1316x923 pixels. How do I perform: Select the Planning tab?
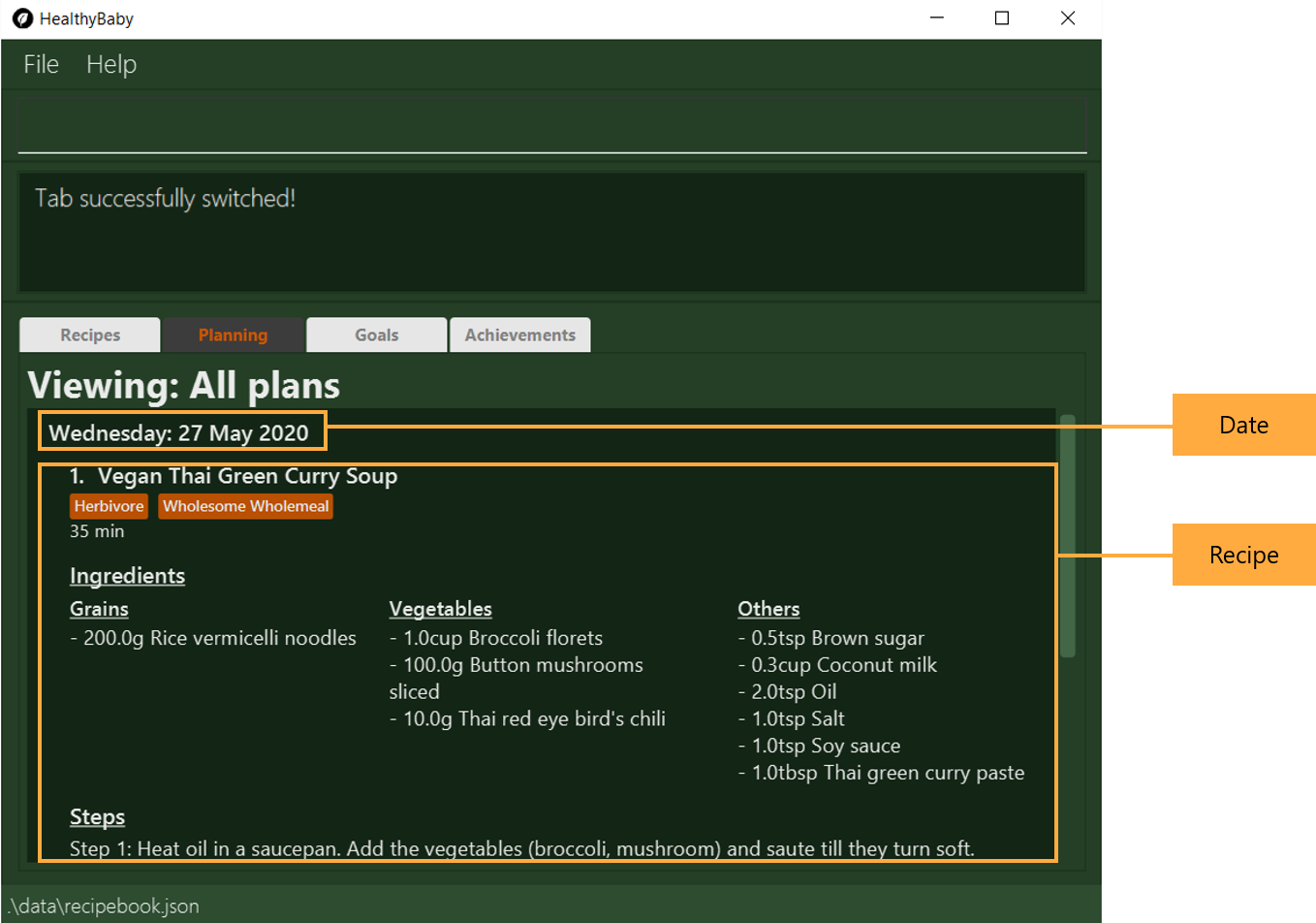pyautogui.click(x=233, y=334)
